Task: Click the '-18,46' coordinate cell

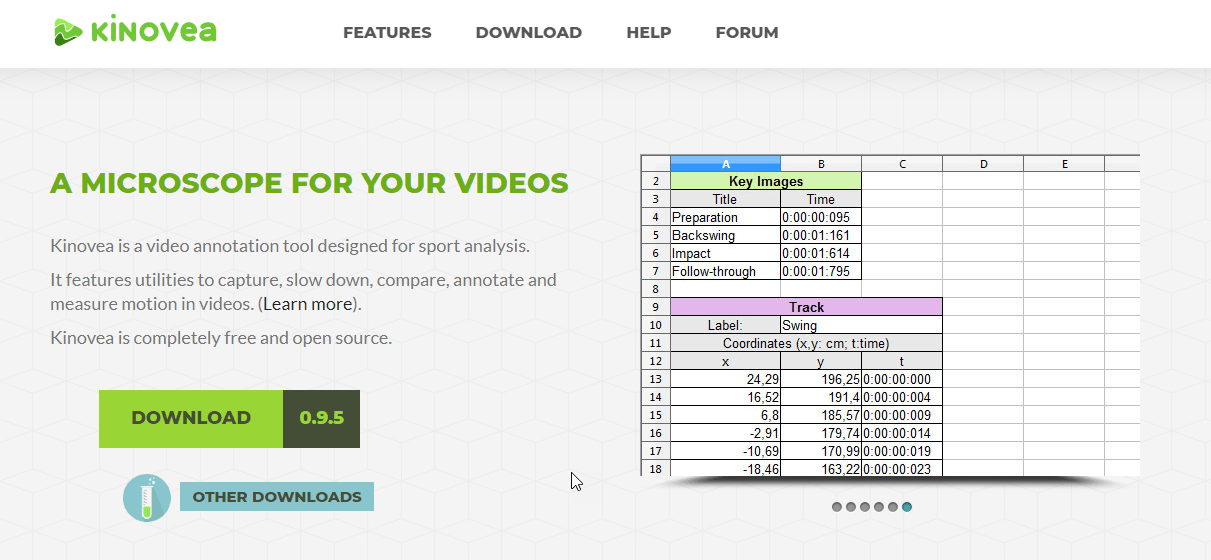Action: pos(725,468)
